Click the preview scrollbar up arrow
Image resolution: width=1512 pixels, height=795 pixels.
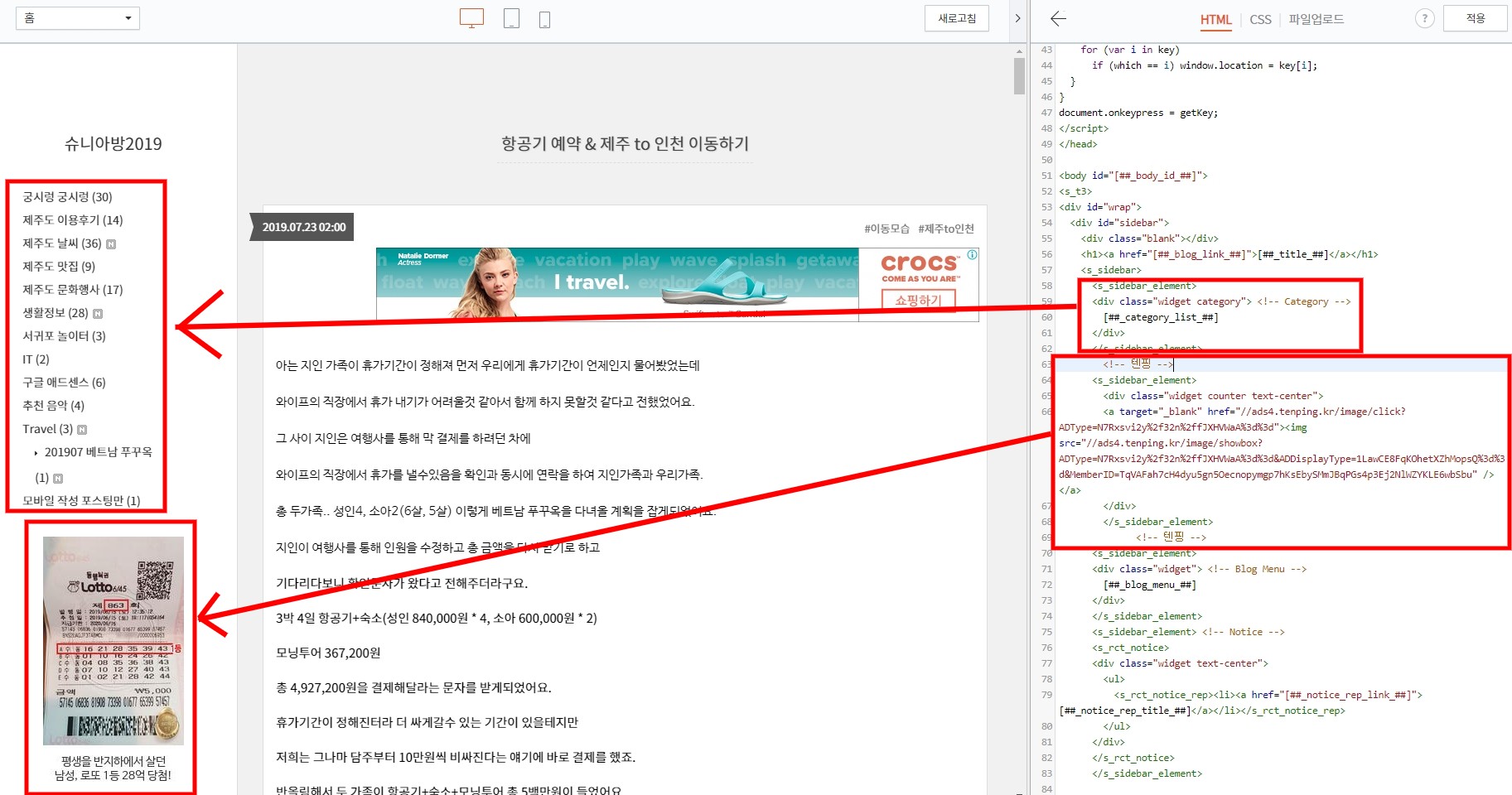pyautogui.click(x=1019, y=51)
